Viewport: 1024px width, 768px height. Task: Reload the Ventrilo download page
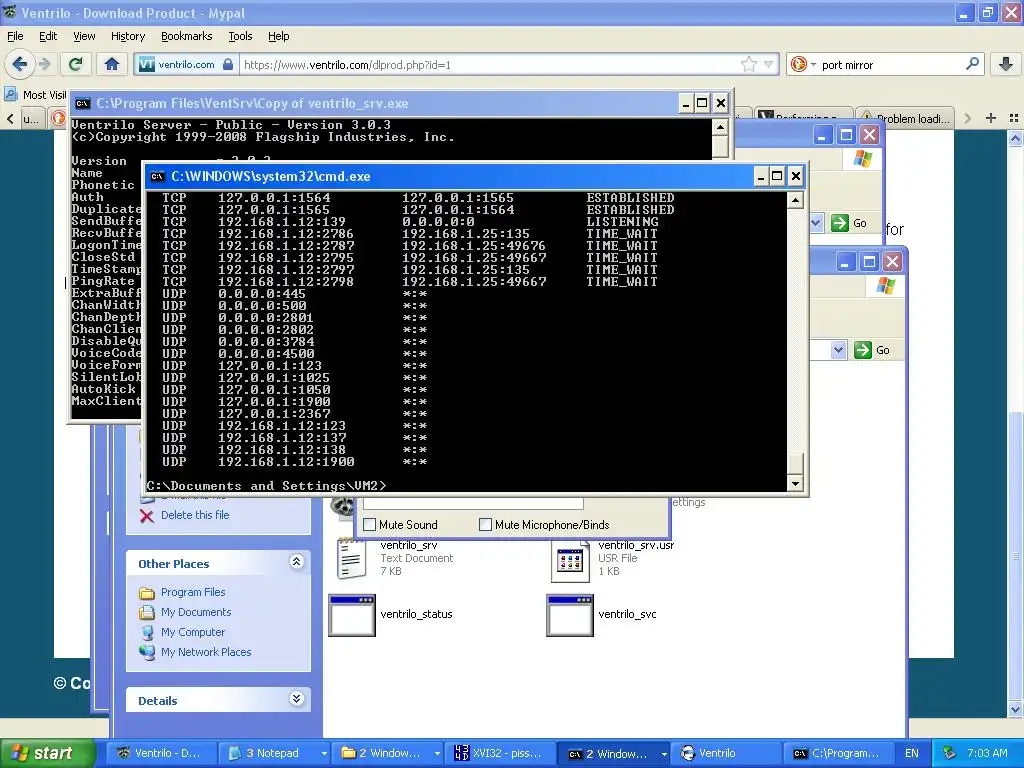pos(76,64)
